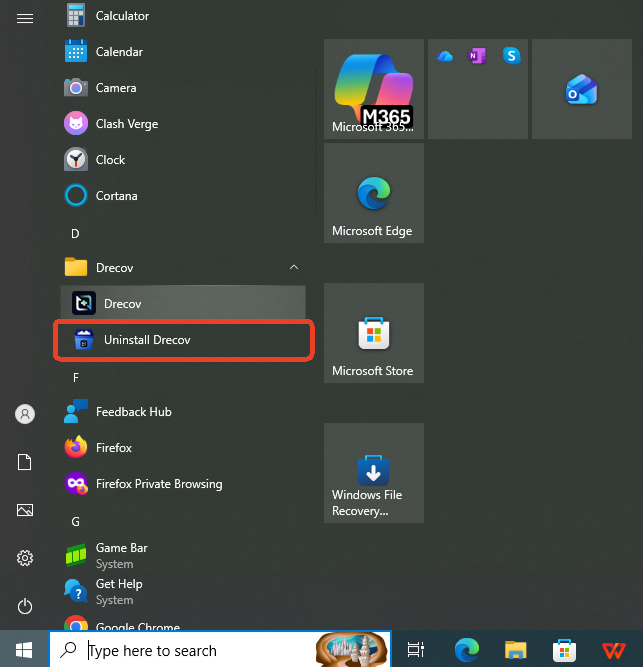
Task: Open the Windows File Recovery tile
Action: click(373, 472)
